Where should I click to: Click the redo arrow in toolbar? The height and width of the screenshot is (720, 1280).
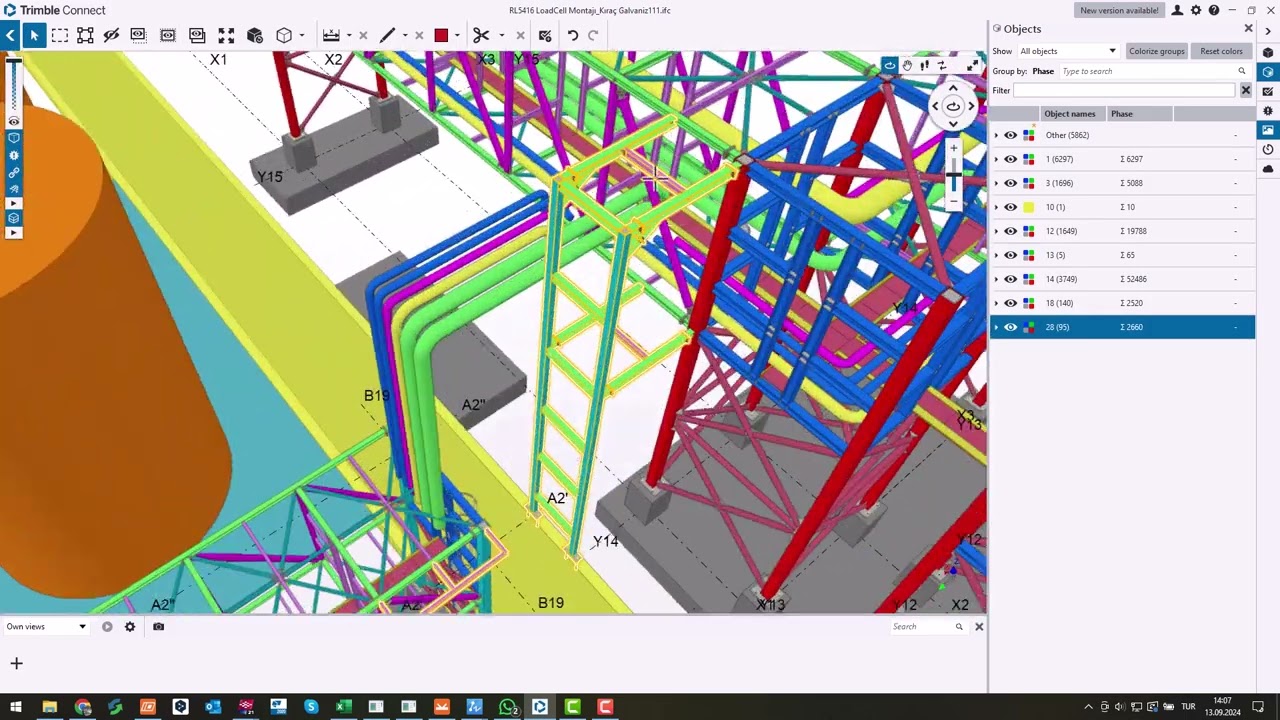tap(593, 35)
